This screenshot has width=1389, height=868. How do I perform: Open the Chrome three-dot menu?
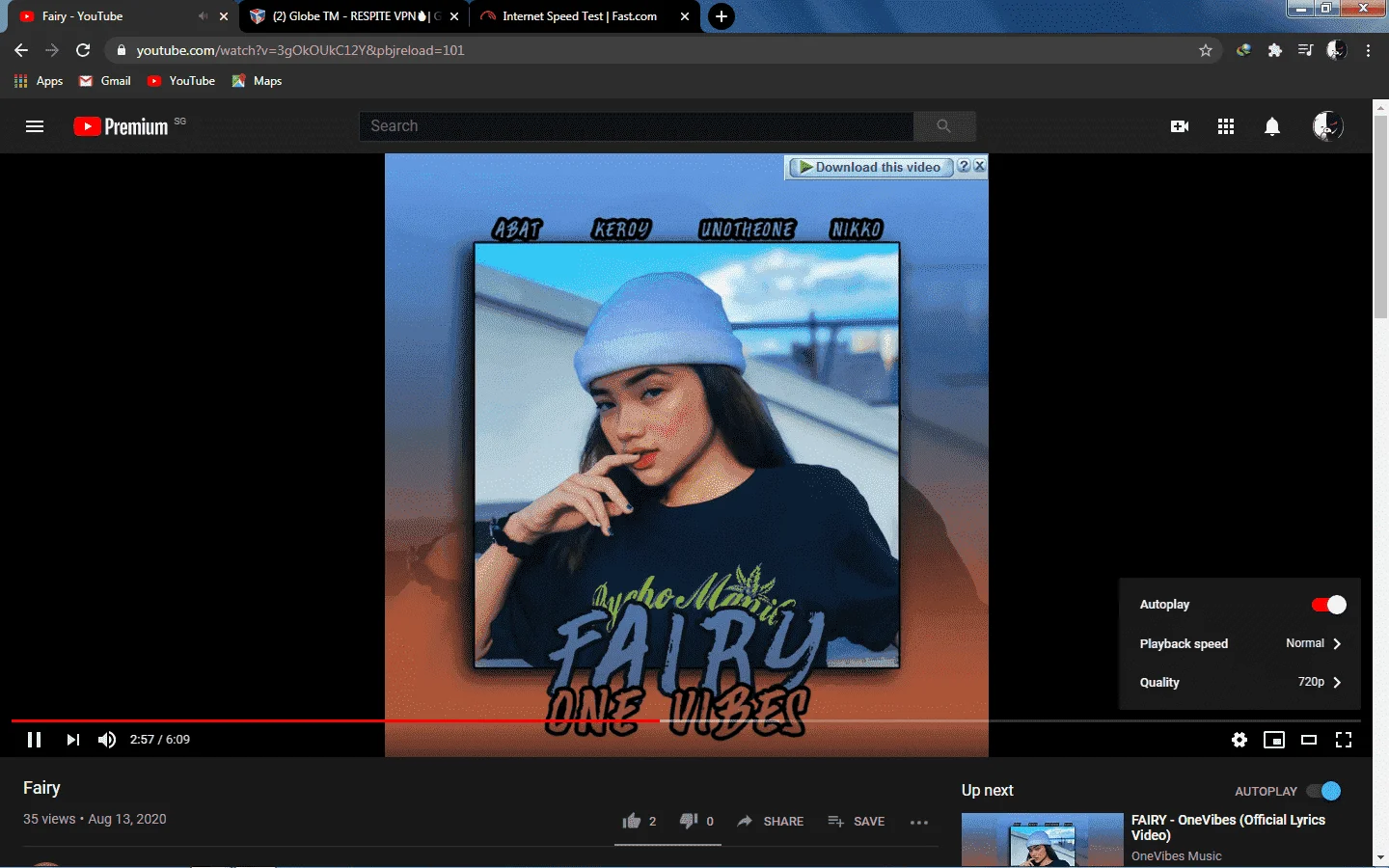pos(1368,50)
